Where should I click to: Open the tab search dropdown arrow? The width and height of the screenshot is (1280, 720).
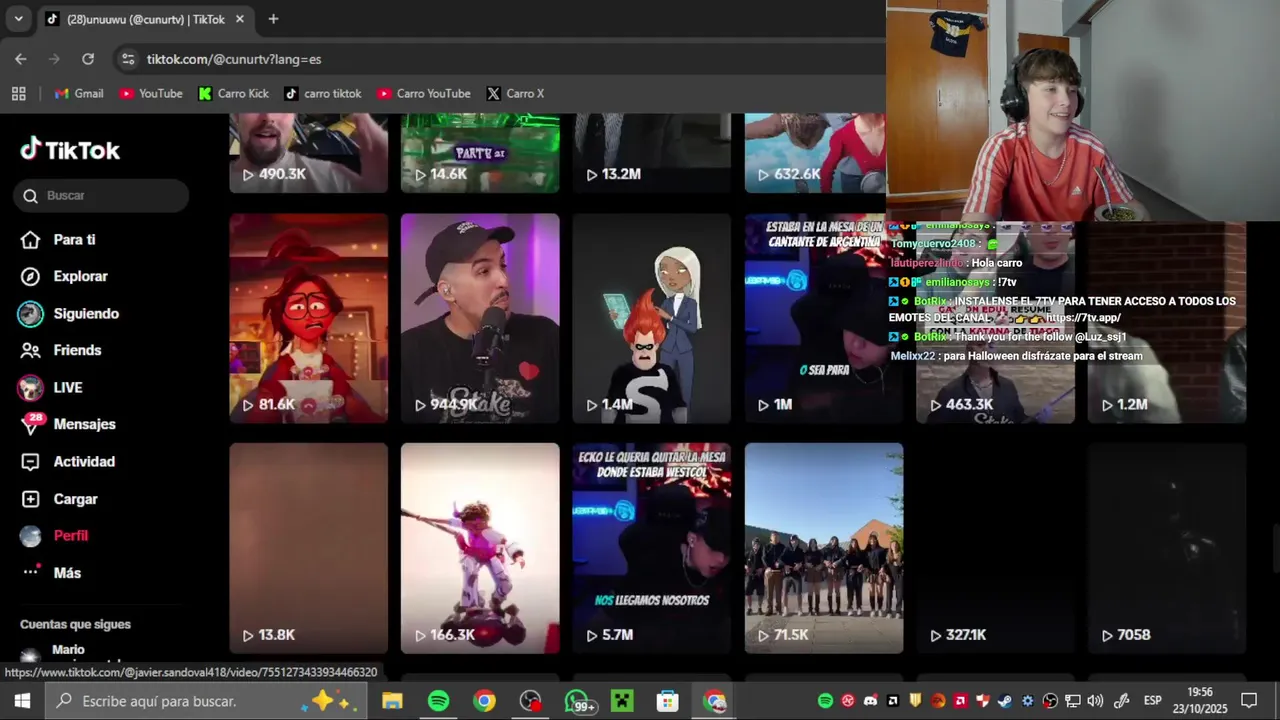click(18, 19)
